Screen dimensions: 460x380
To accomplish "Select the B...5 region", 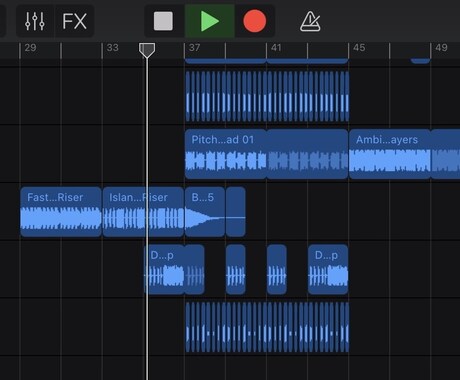I will (x=205, y=212).
